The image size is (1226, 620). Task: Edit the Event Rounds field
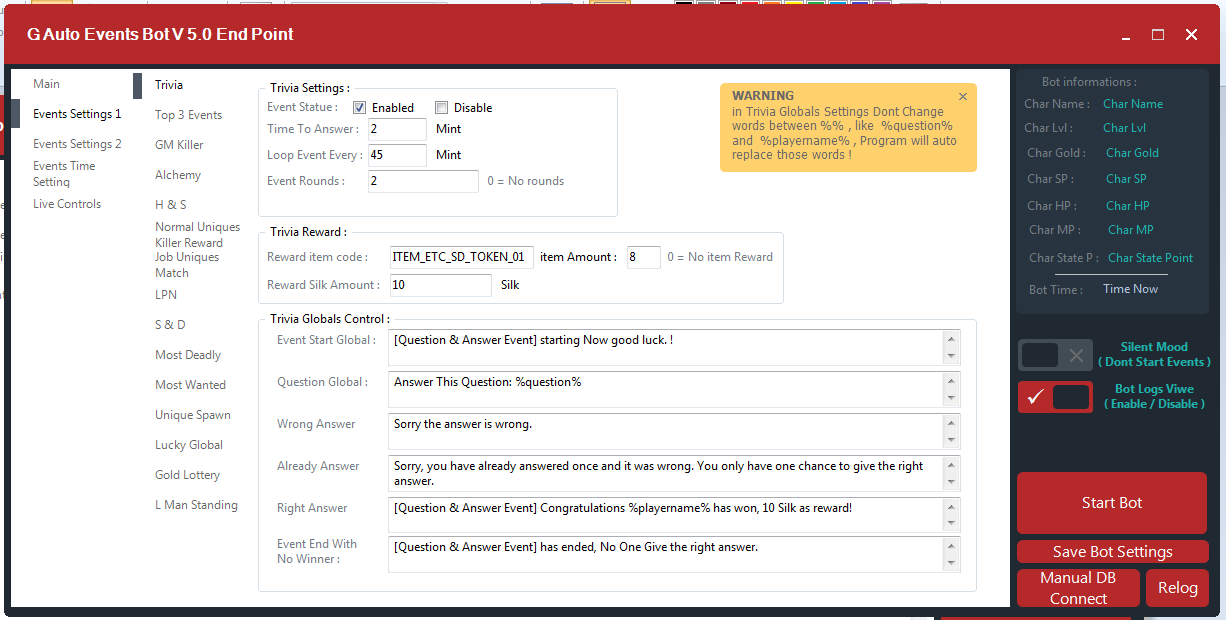click(422, 181)
